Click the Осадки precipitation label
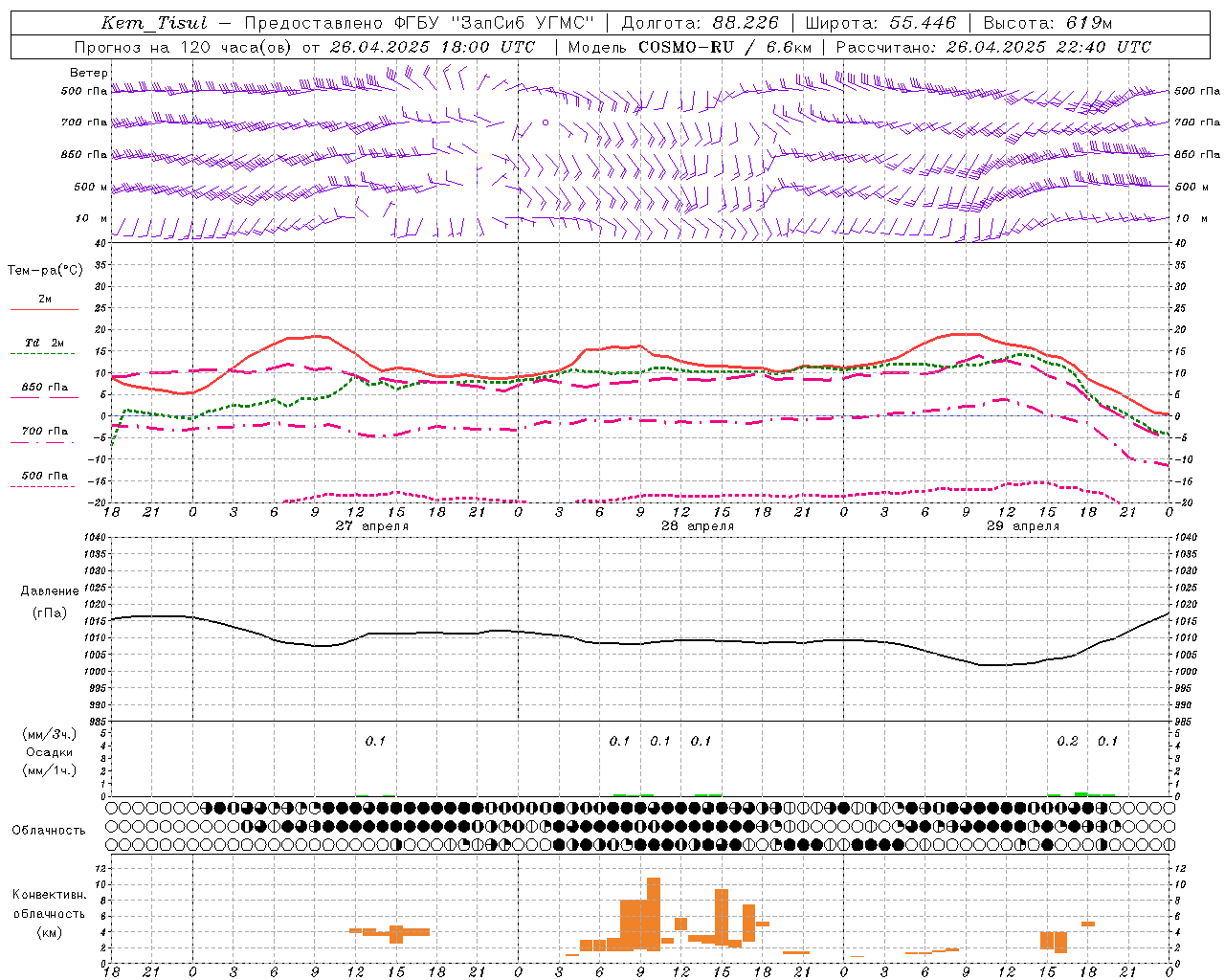This screenshot has height=980, width=1225. coord(50,752)
